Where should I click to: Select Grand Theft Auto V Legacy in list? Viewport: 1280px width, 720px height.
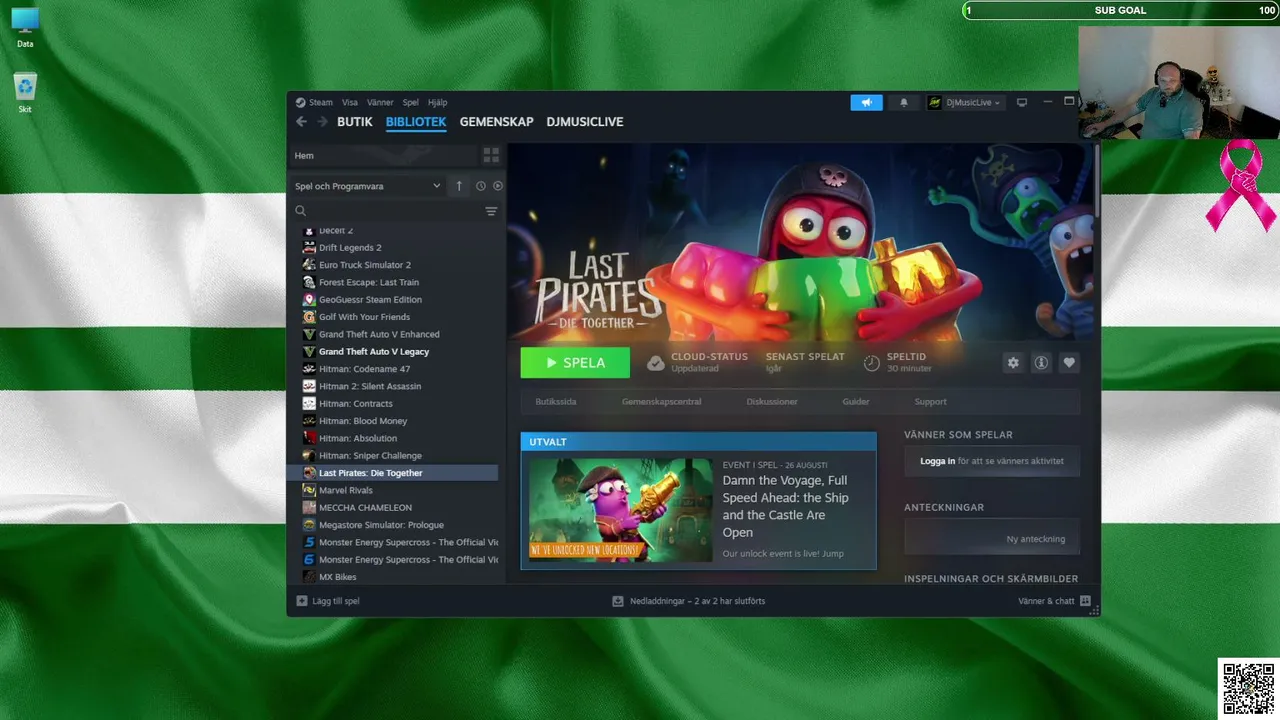tap(374, 352)
